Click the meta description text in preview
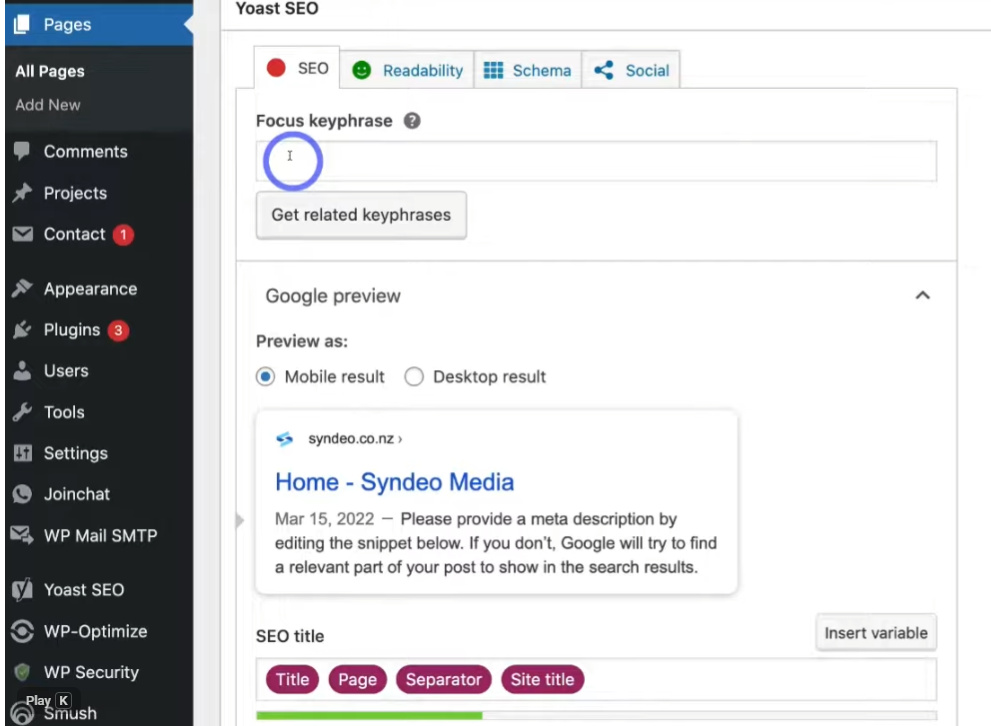Image resolution: width=991 pixels, height=726 pixels. tap(496, 543)
